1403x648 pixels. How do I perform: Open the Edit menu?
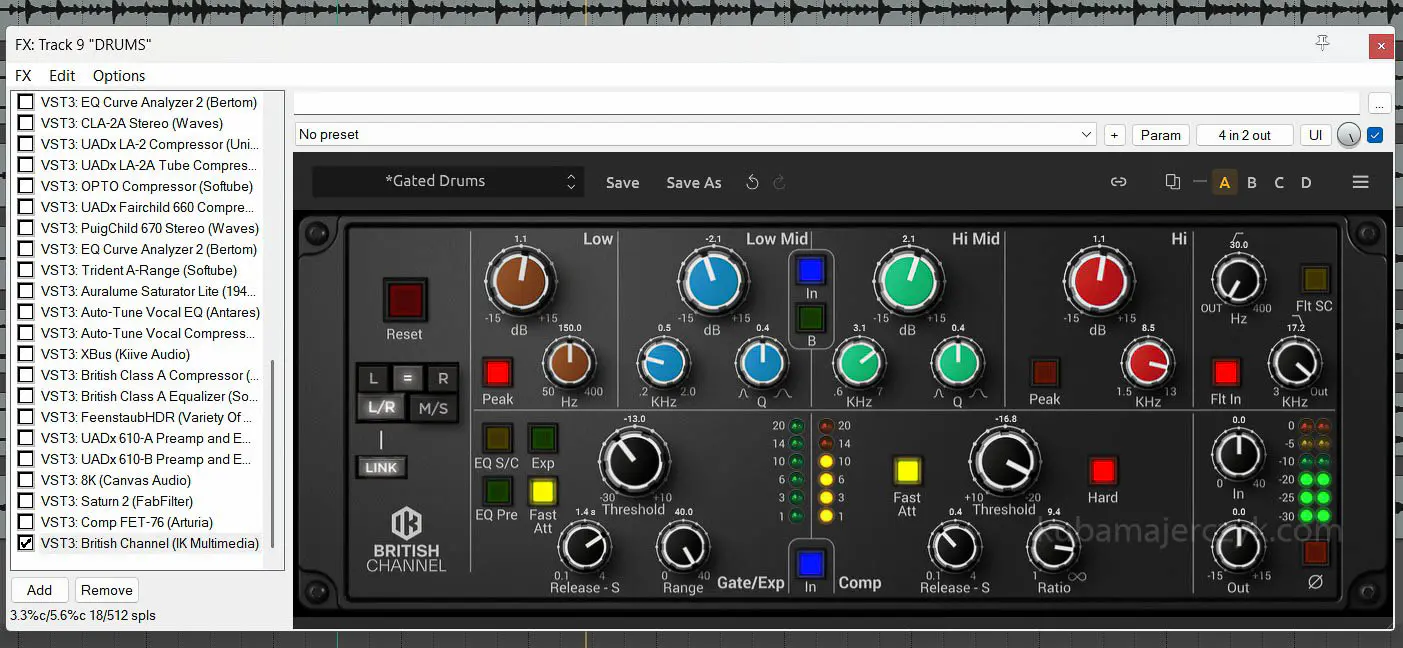62,76
